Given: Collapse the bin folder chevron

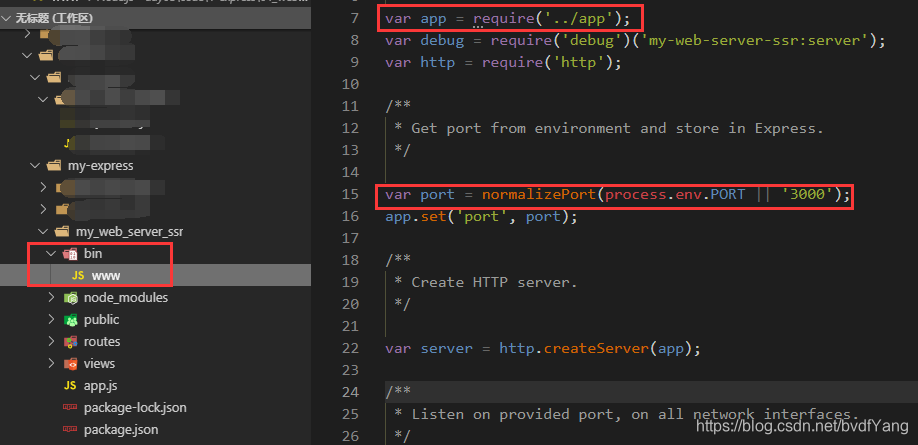Looking at the screenshot, I should click(x=52, y=254).
